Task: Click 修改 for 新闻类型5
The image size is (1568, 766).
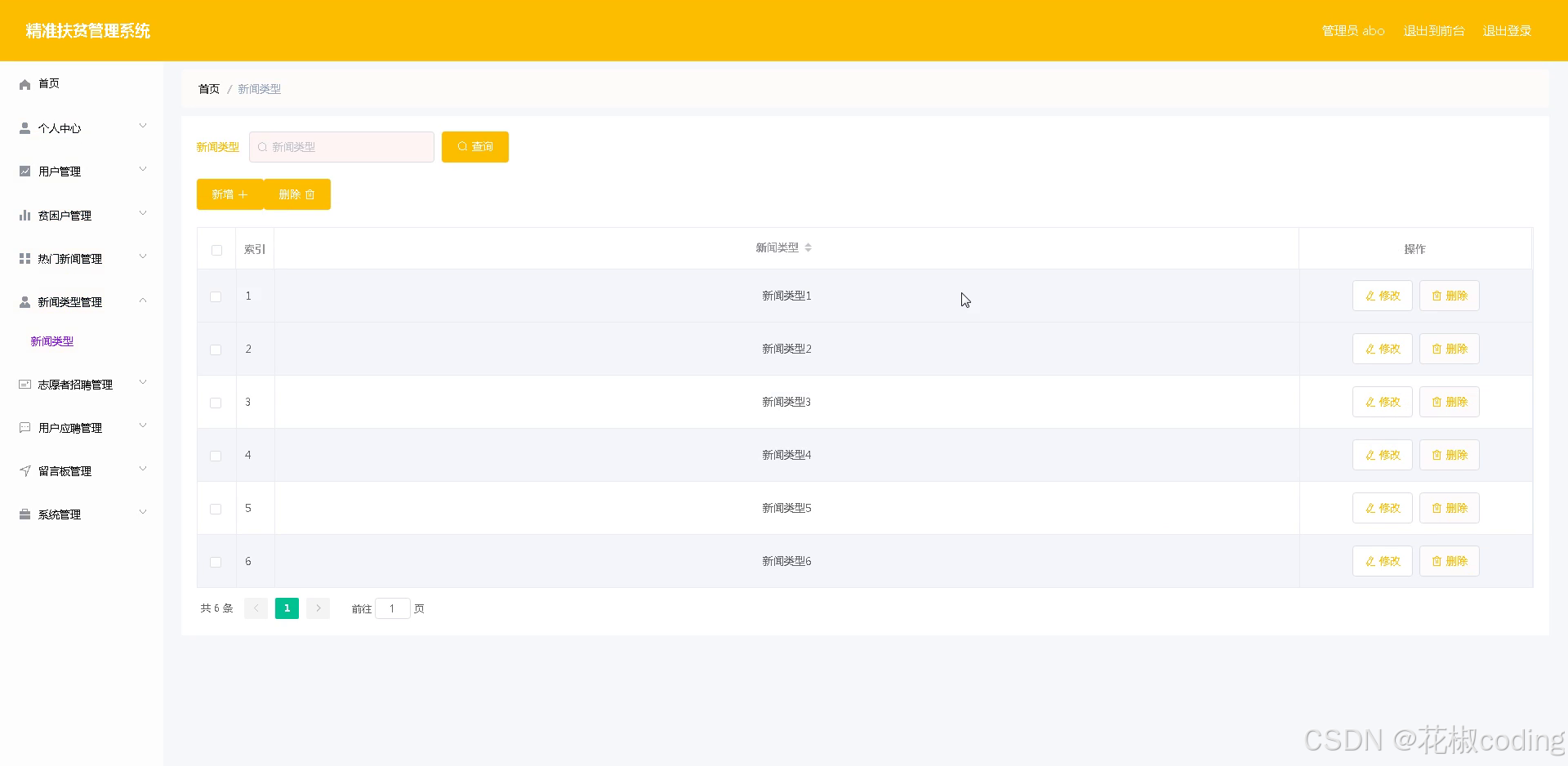Action: 1383,508
